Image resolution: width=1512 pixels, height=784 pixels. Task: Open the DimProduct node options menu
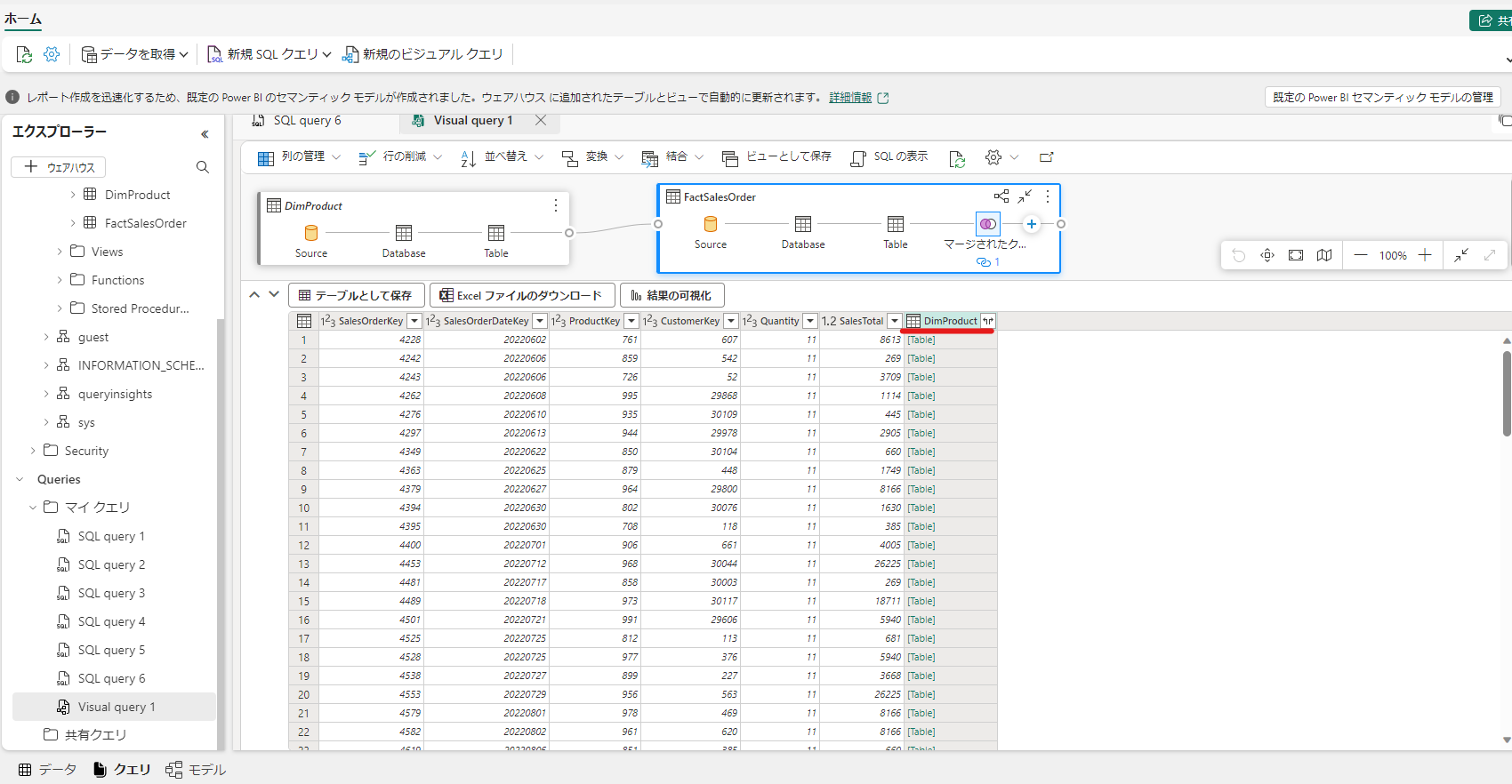tap(556, 205)
